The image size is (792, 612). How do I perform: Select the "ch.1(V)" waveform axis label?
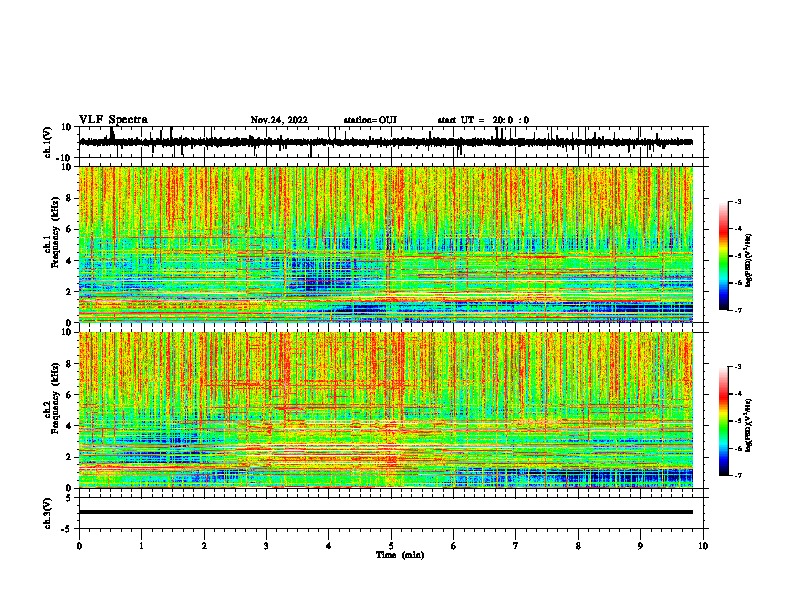pos(48,142)
